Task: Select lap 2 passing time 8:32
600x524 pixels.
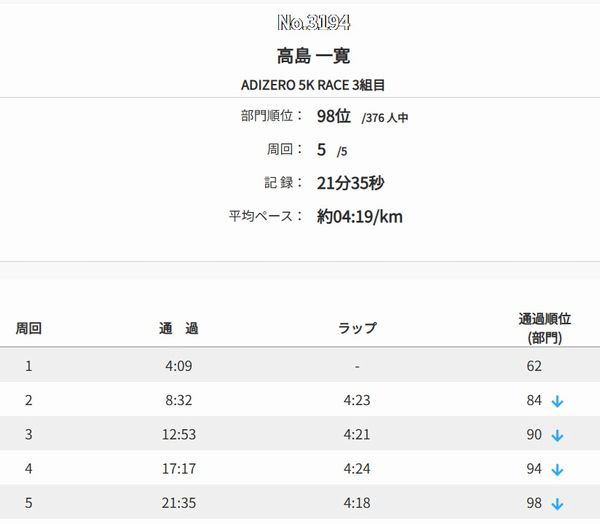Action: point(179,400)
